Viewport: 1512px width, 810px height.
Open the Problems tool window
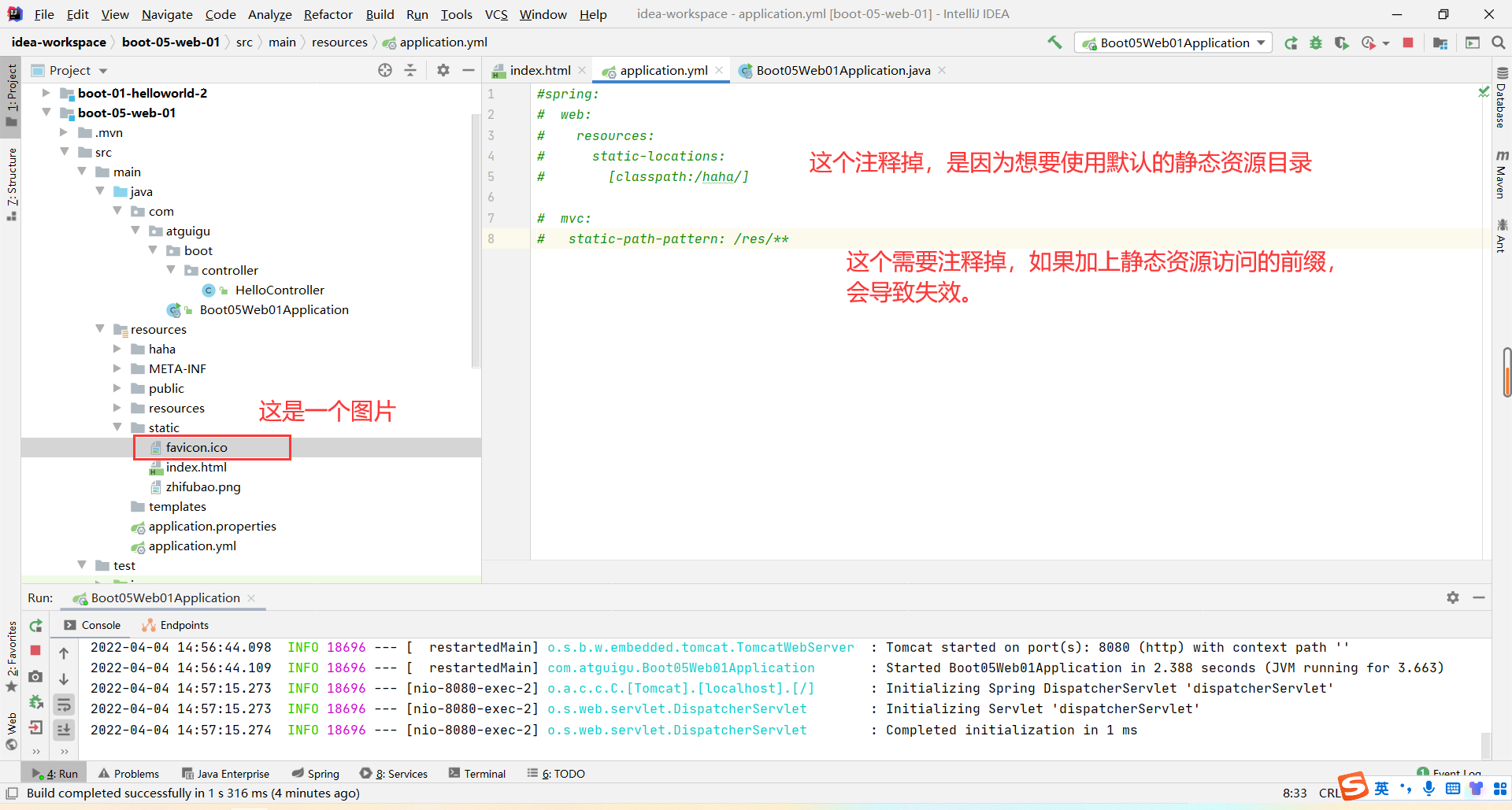129,774
